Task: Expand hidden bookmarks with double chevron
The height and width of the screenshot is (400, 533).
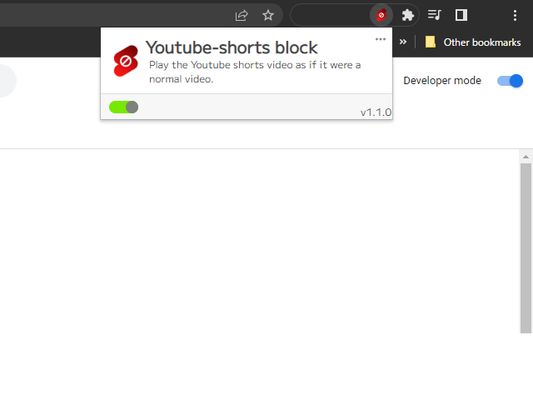Action: point(403,42)
